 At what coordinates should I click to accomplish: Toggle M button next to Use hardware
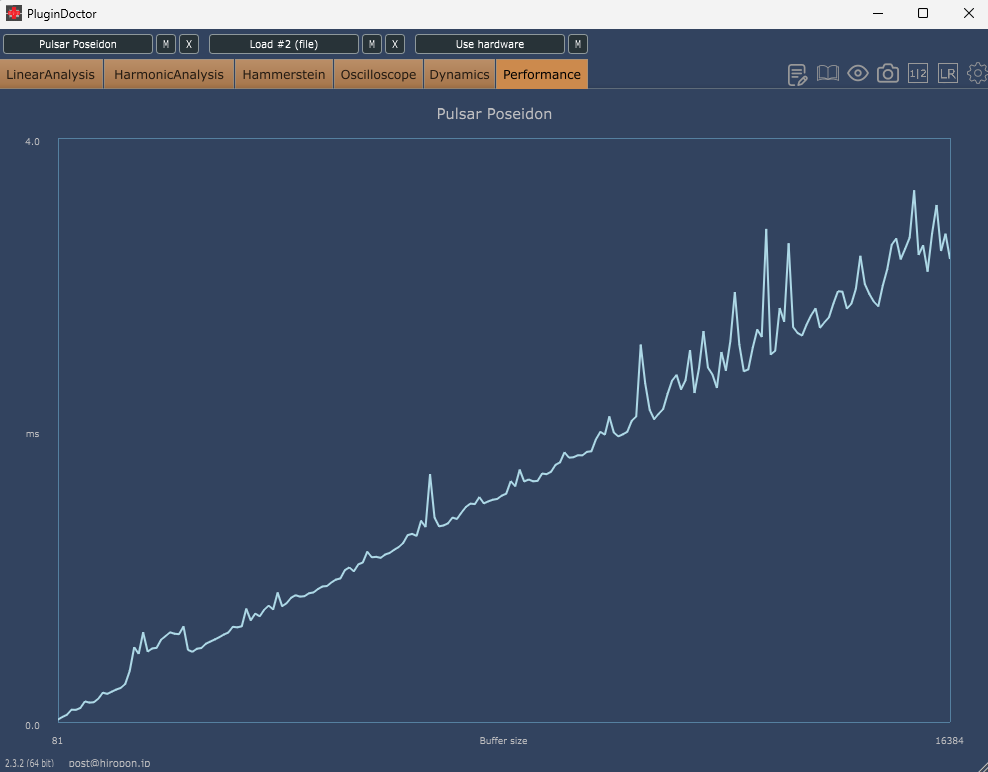click(578, 44)
